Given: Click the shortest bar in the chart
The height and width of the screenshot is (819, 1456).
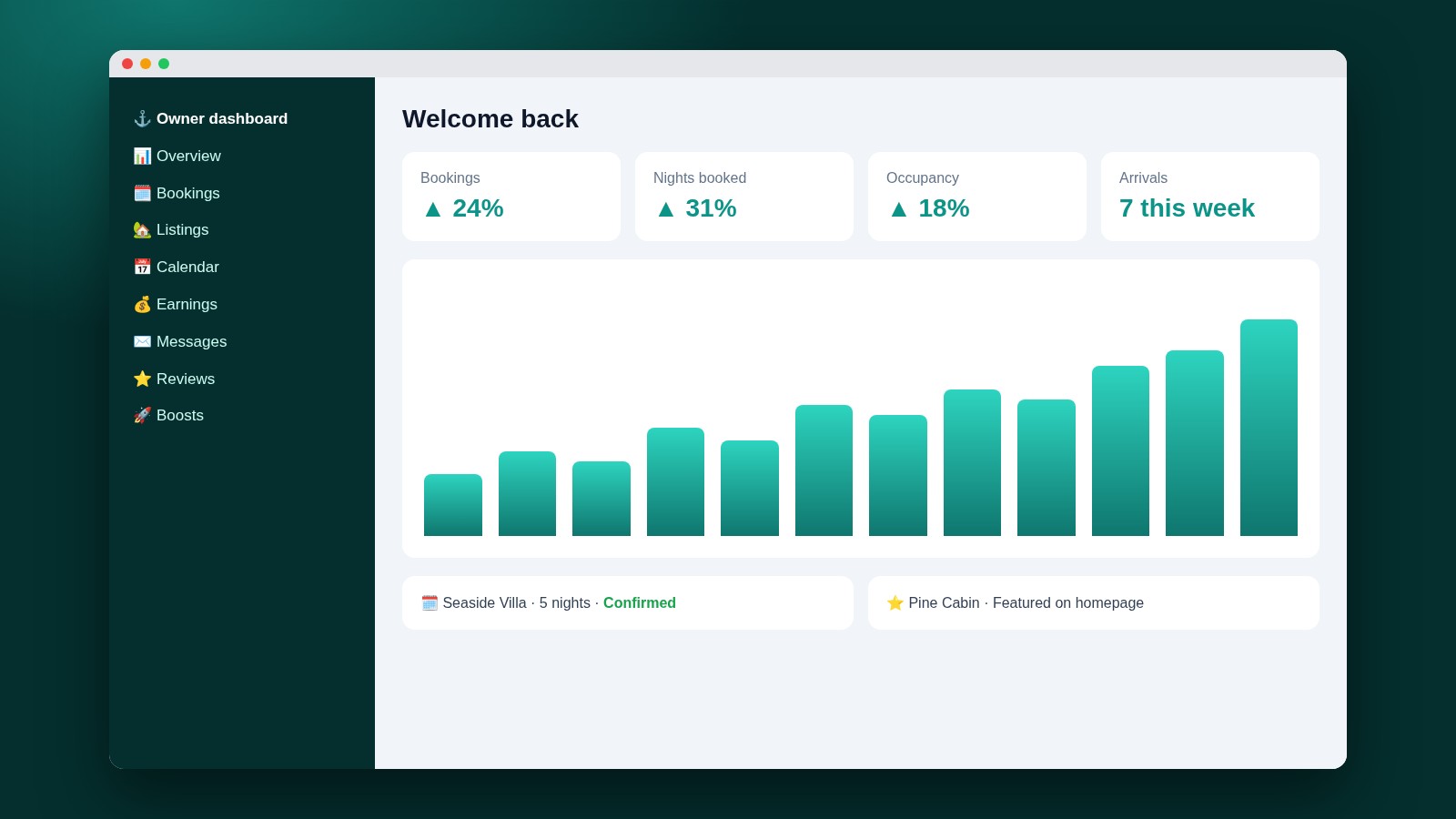Looking at the screenshot, I should (453, 505).
